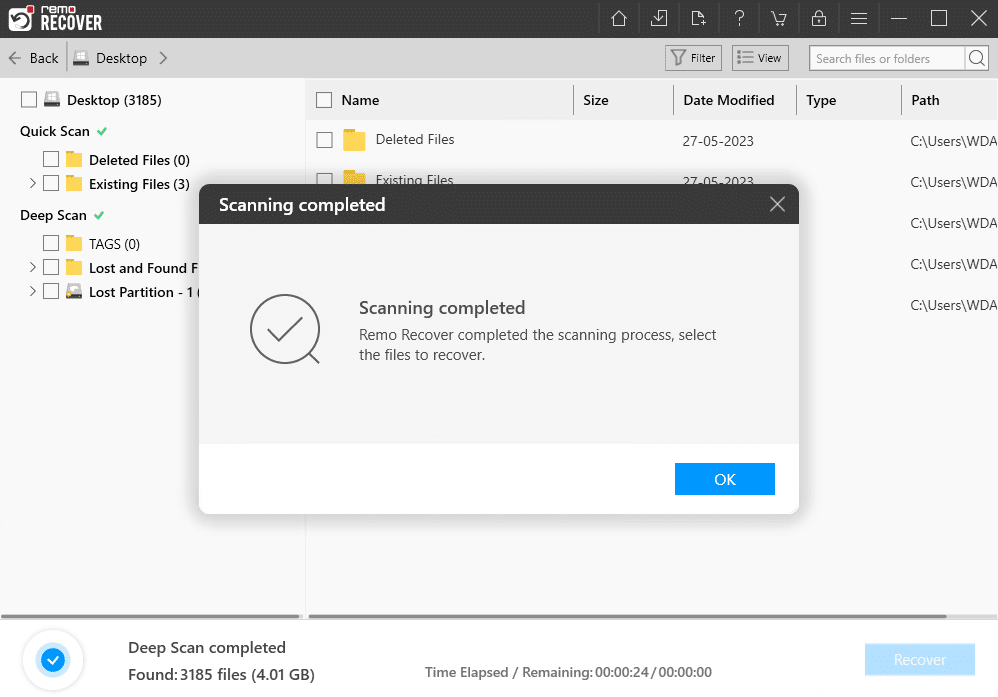Viewport: 998px width, 697px height.
Task: Expand the Existing Files tree node
Action: [x=32, y=183]
